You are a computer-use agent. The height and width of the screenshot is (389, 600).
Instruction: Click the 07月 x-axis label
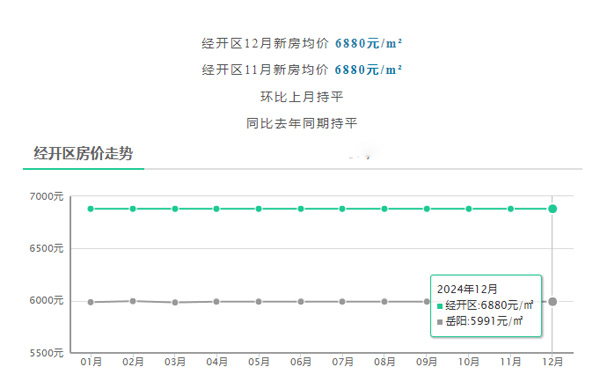click(x=342, y=361)
